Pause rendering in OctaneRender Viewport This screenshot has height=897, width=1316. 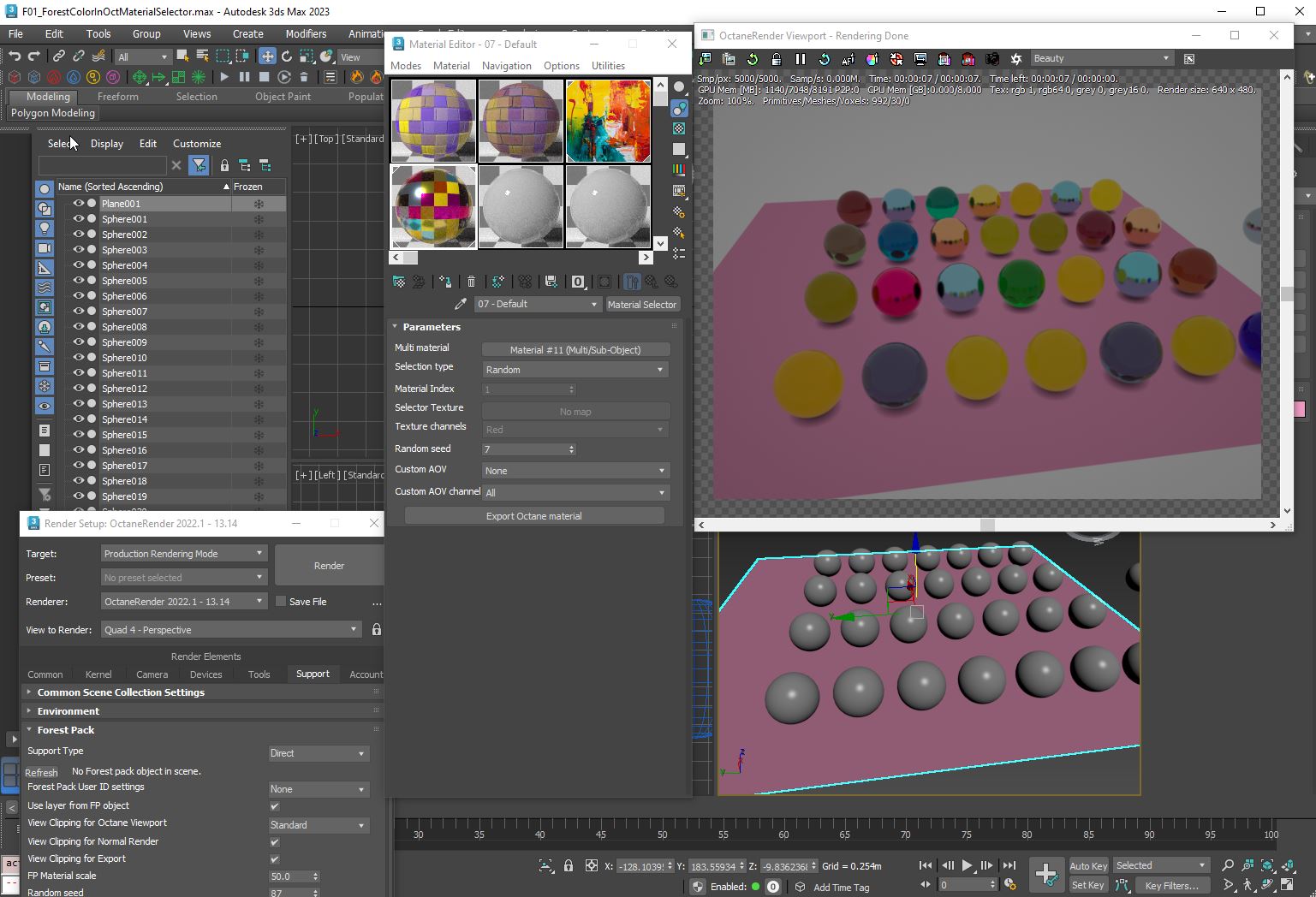tap(801, 59)
